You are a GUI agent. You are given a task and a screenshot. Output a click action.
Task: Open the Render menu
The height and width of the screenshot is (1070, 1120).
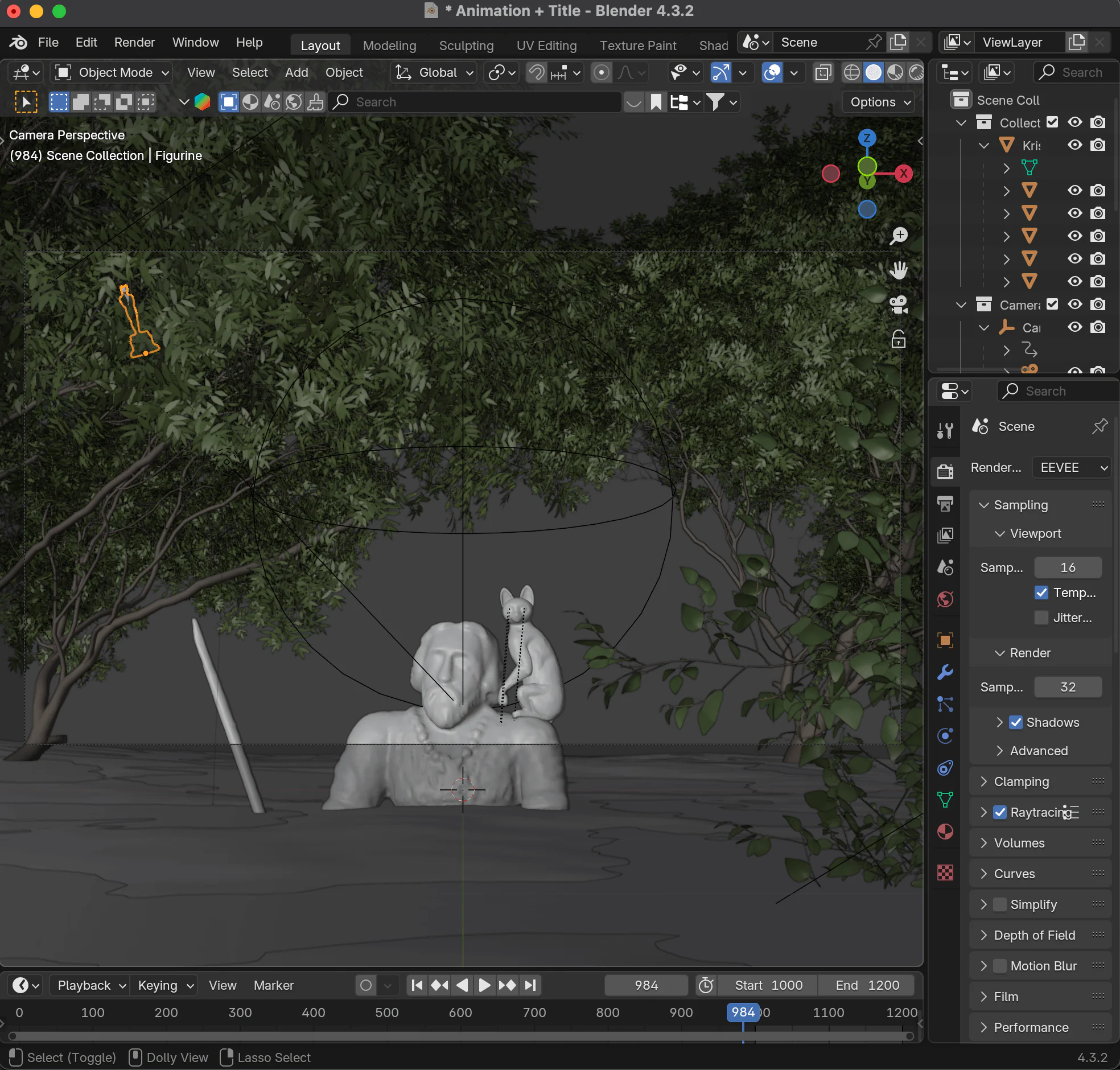134,43
